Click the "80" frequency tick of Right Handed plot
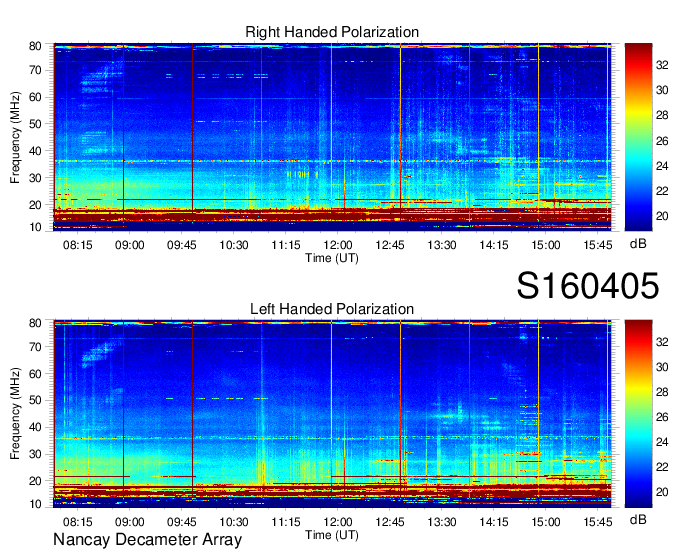 click(35, 46)
